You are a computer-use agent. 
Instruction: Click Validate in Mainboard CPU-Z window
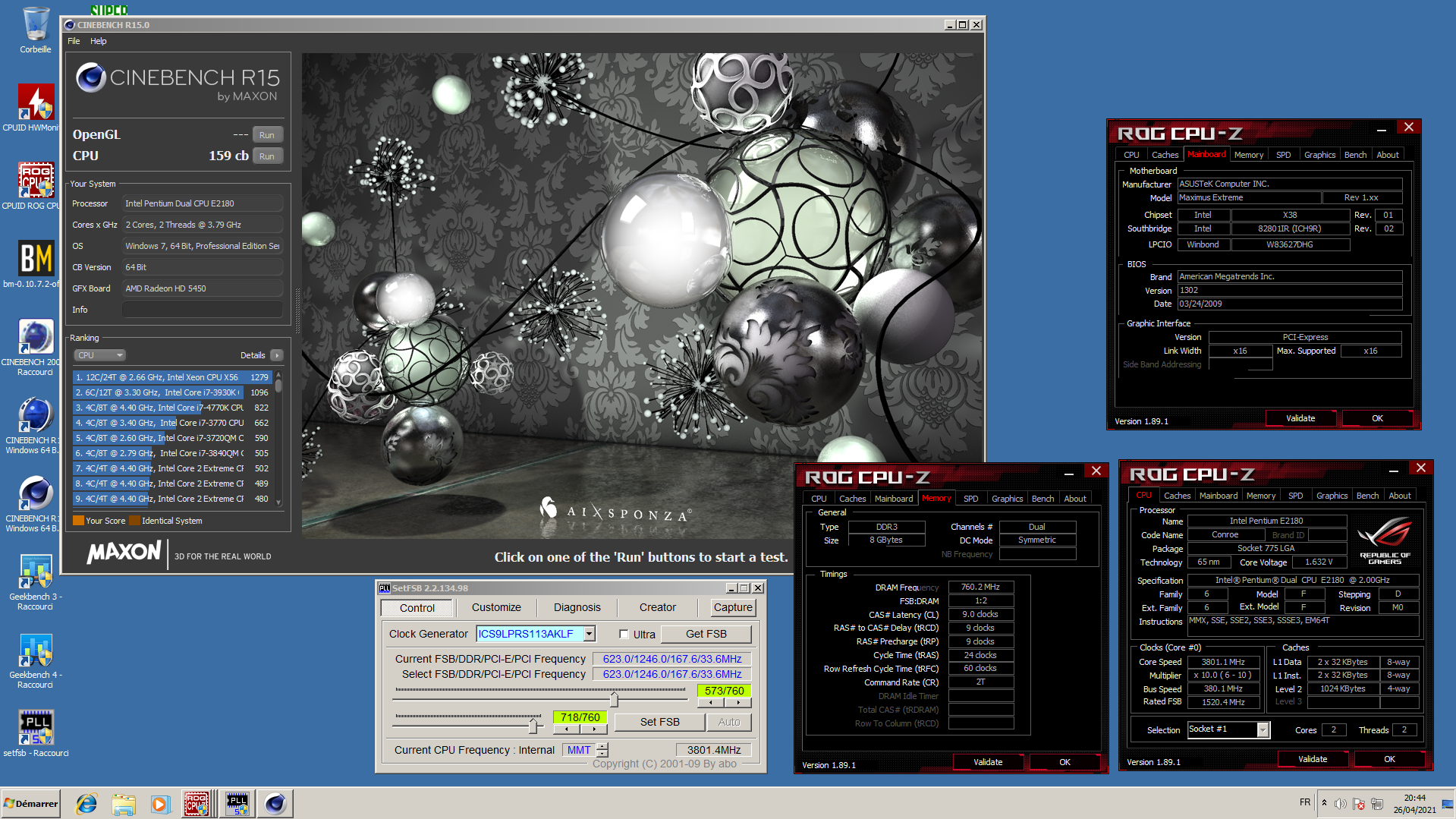1301,418
